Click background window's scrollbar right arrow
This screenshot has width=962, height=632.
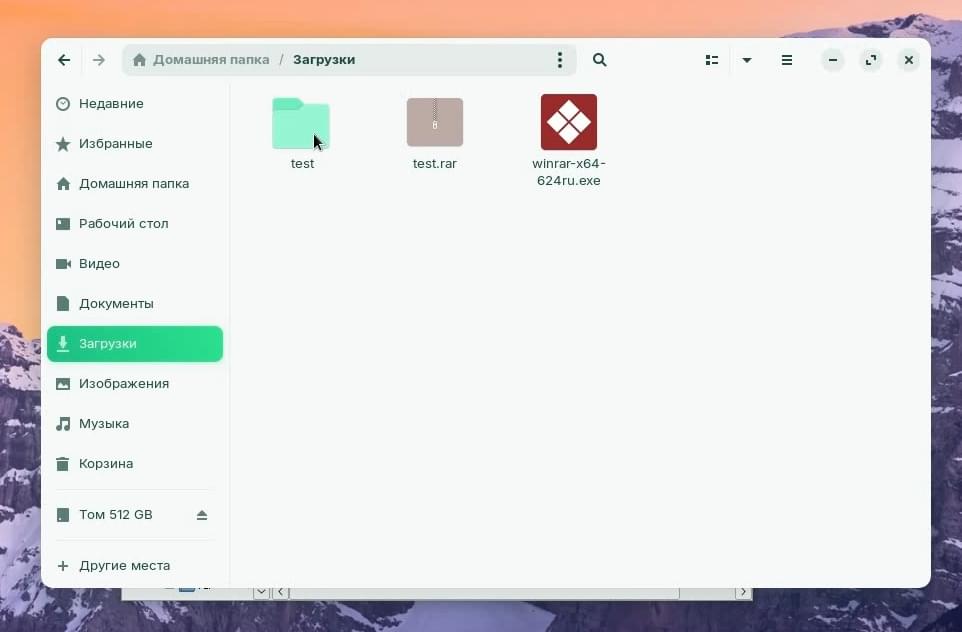pos(743,592)
